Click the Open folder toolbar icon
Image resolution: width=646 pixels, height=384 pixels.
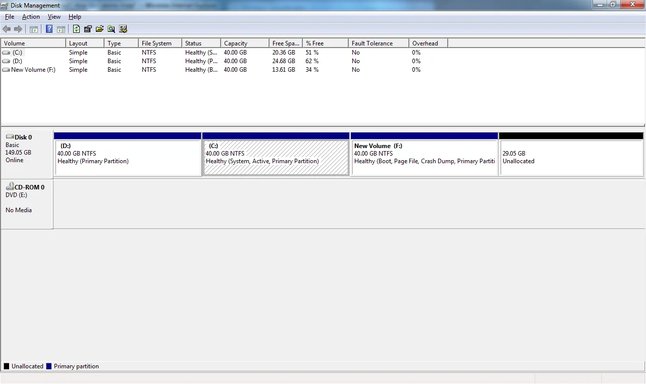pos(99,29)
